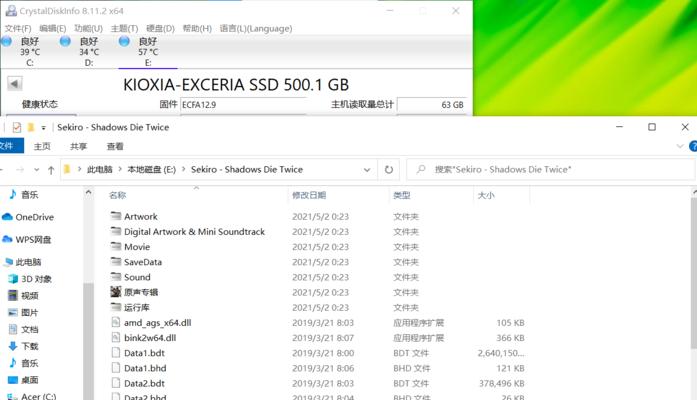
Task: Select Data1.bdt file
Action: point(137,353)
